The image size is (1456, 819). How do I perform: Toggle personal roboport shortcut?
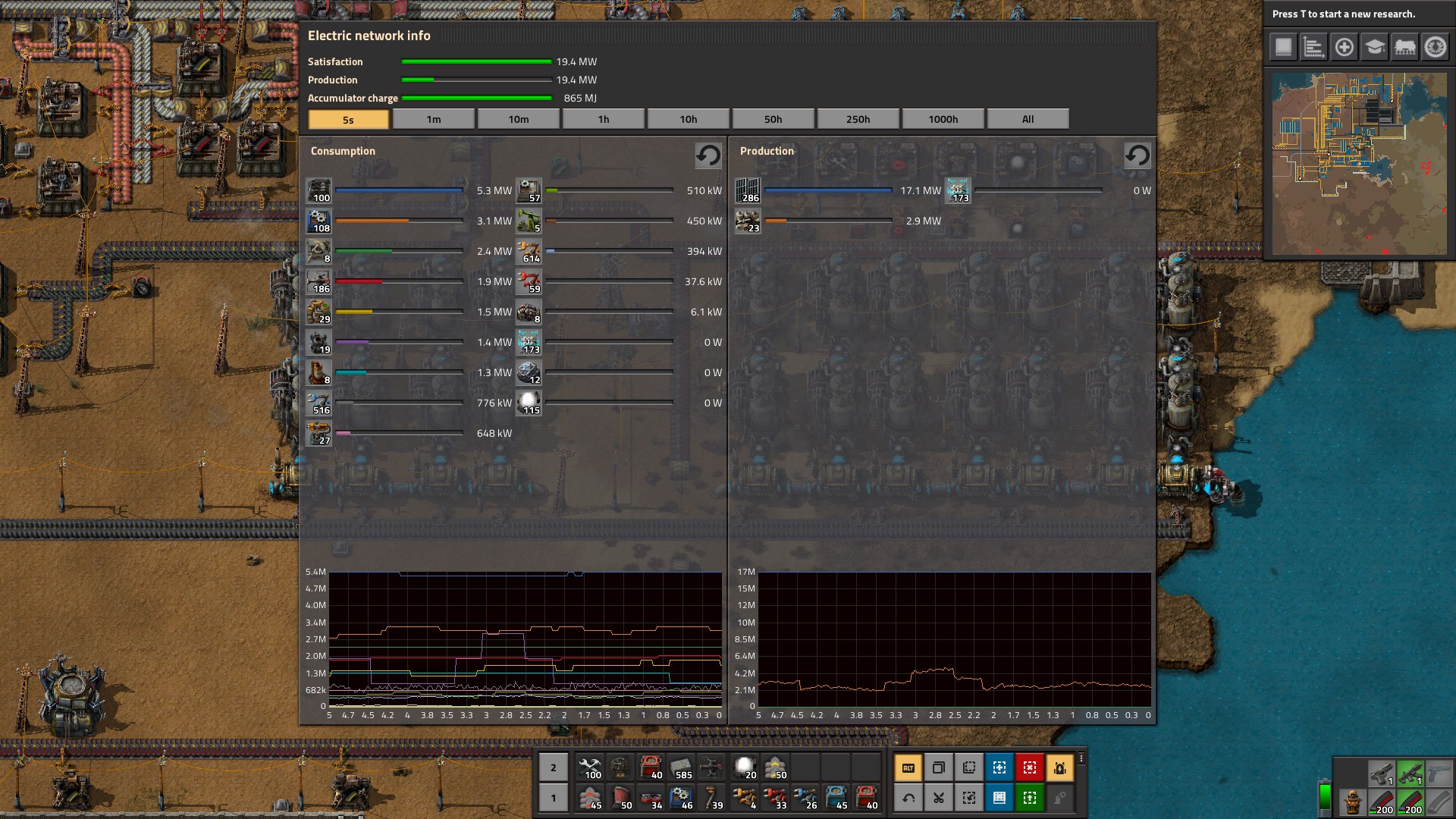(x=1059, y=767)
